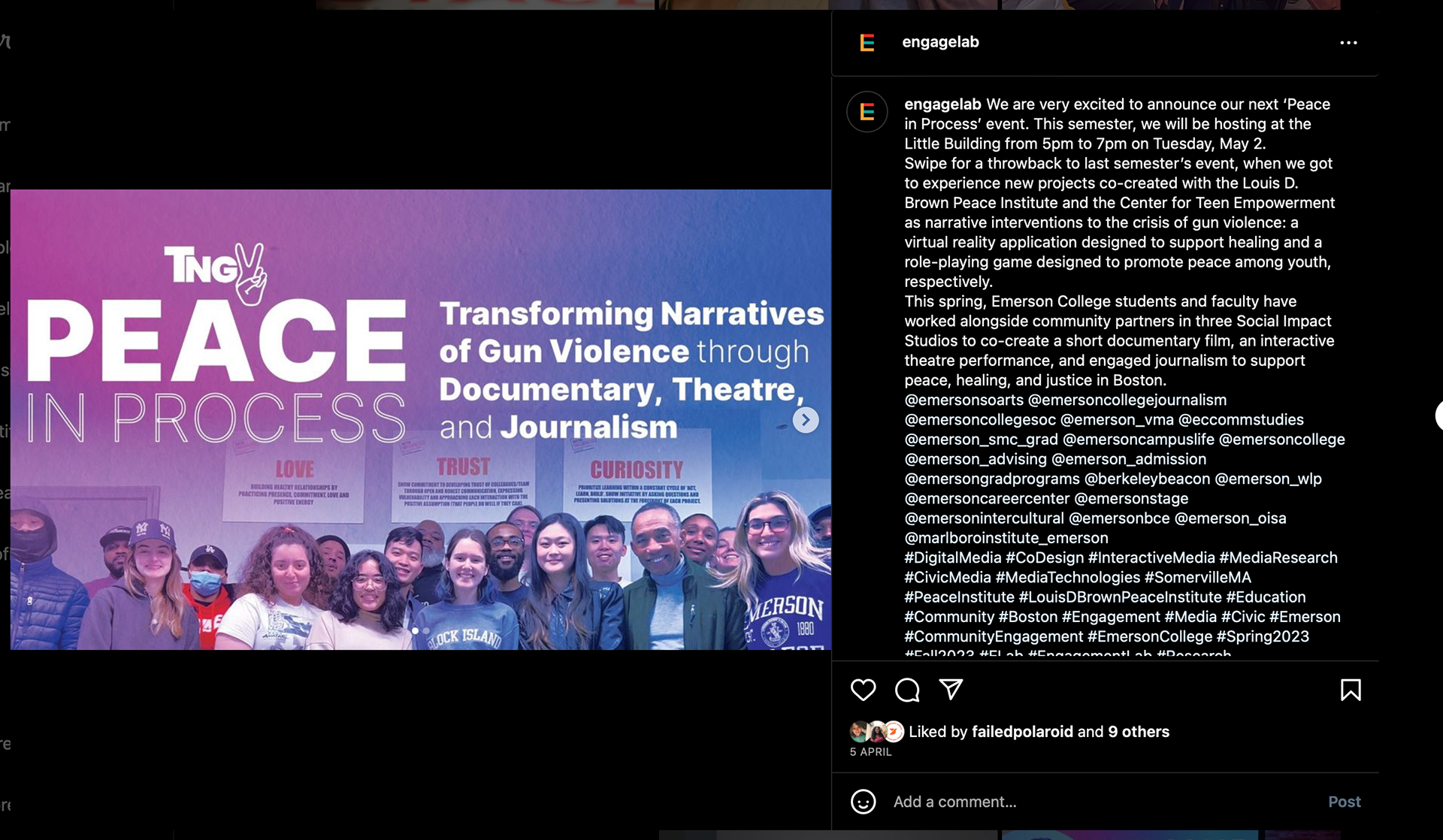The height and width of the screenshot is (840, 1443).
Task: Open the @berkeleybeacon mention
Action: click(x=1148, y=479)
